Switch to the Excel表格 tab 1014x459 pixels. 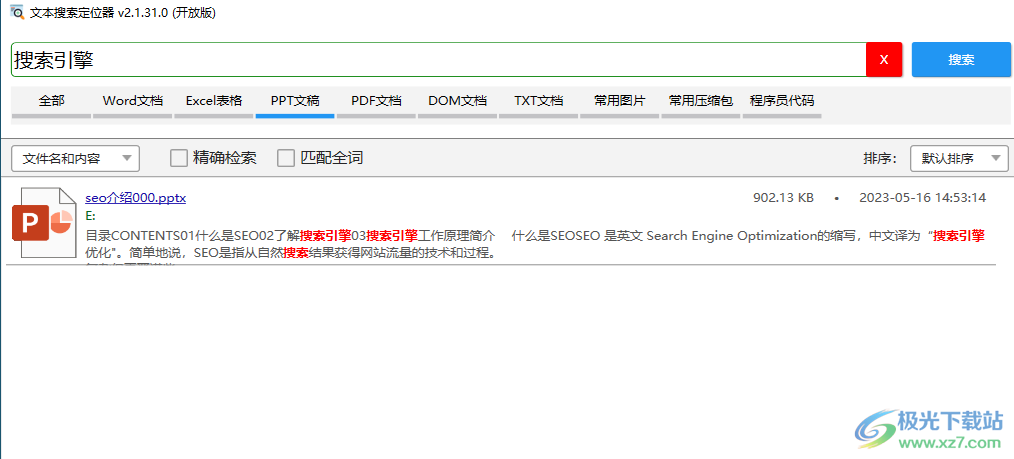coord(214,104)
